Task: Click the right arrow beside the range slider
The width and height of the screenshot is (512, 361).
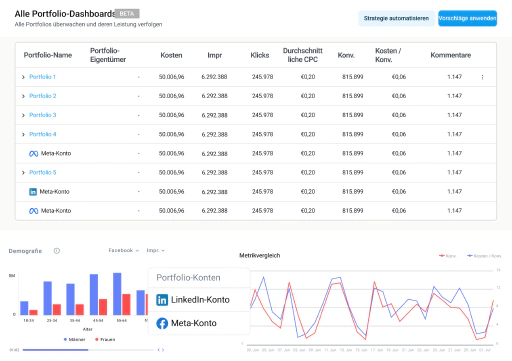Action: 163,350
